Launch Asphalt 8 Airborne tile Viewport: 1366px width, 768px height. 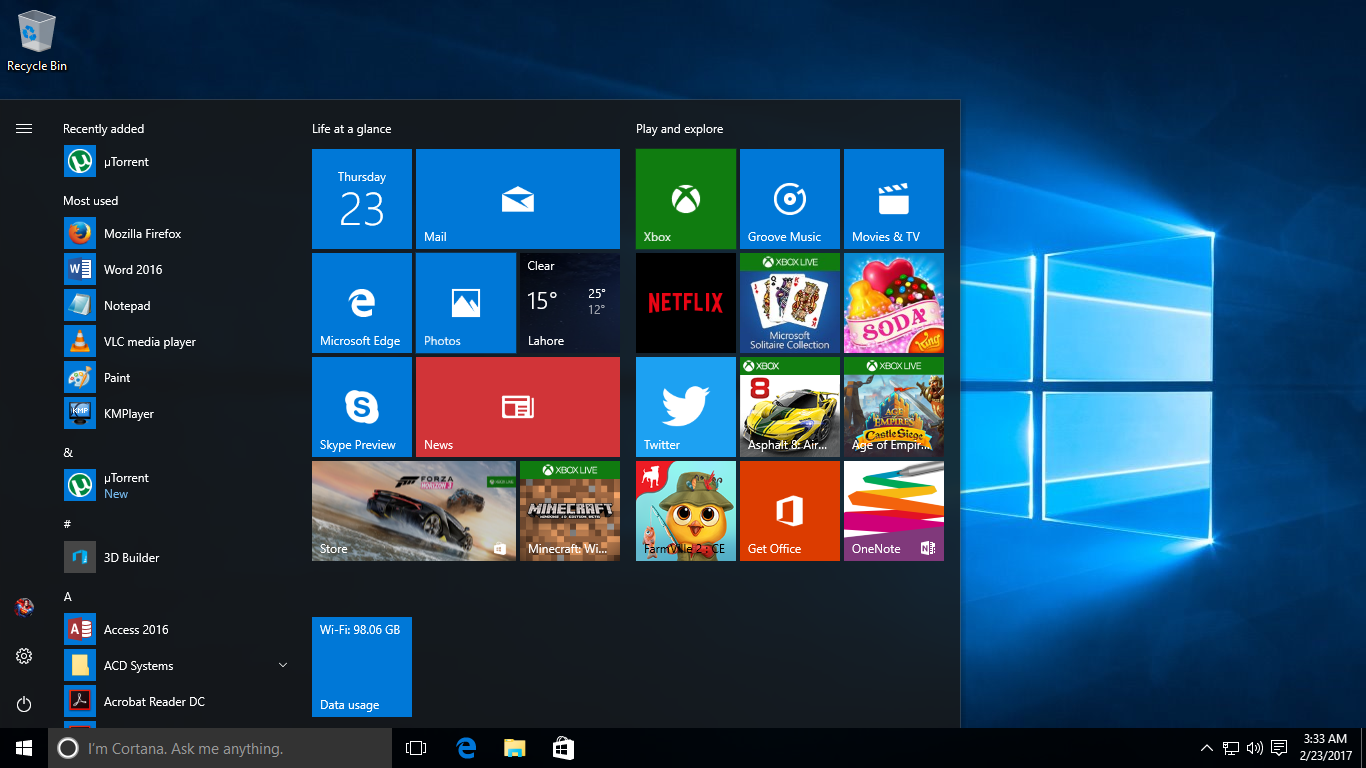790,407
